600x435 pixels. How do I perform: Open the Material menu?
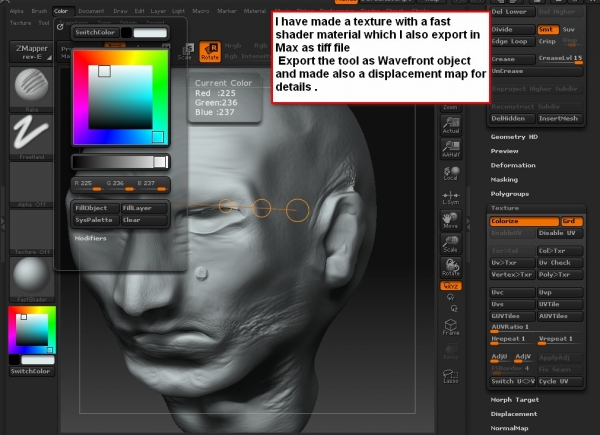[x=254, y=11]
